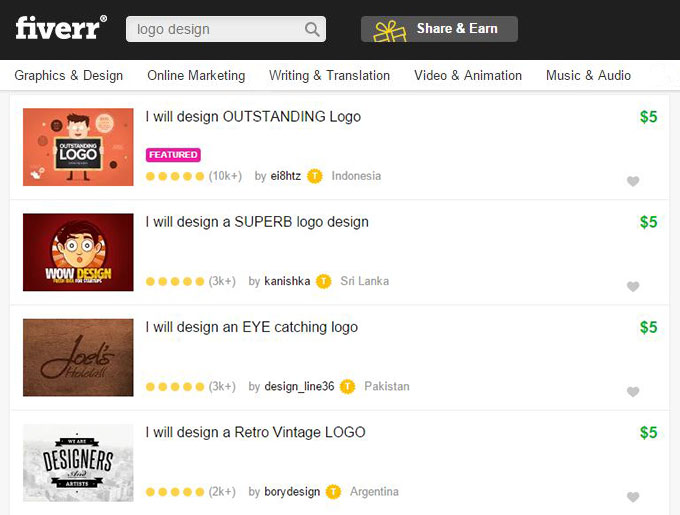Click the WOW DESIGN gig thumbnail

point(78,252)
